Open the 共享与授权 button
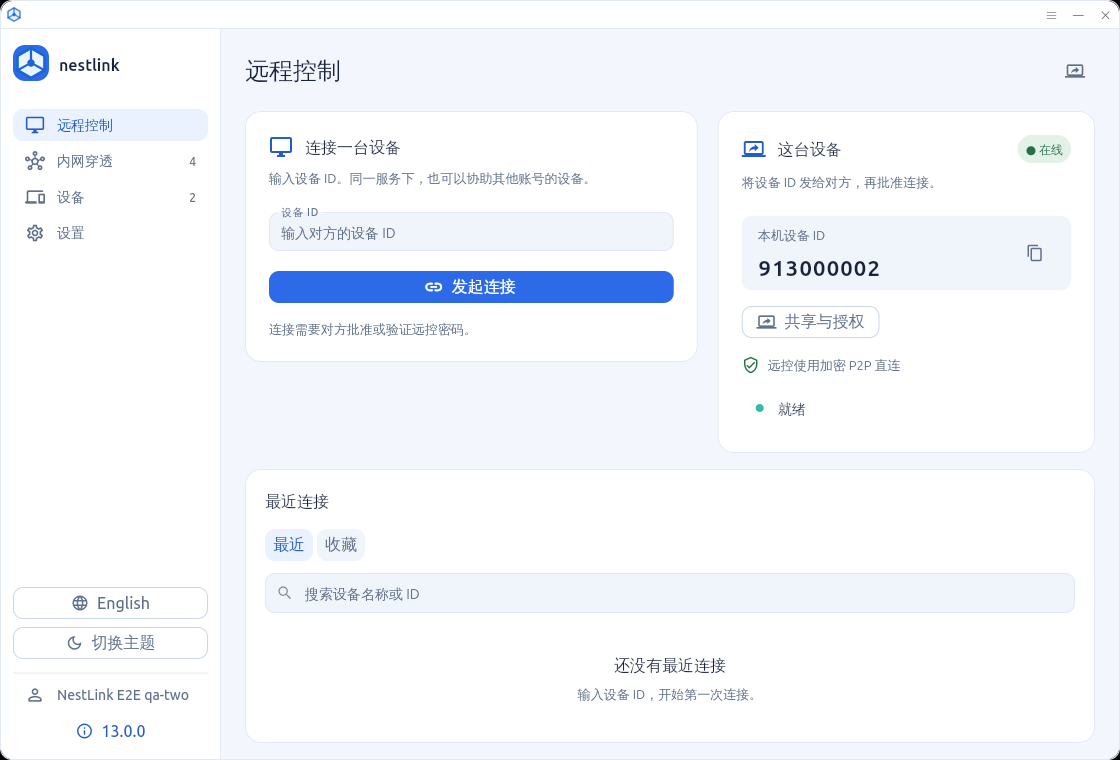 pyautogui.click(x=811, y=322)
